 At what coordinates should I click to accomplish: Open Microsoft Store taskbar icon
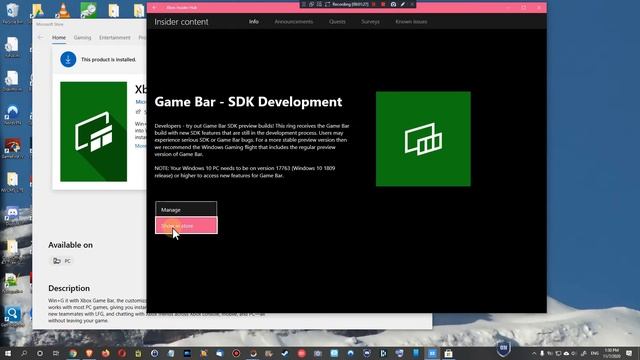(x=448, y=353)
